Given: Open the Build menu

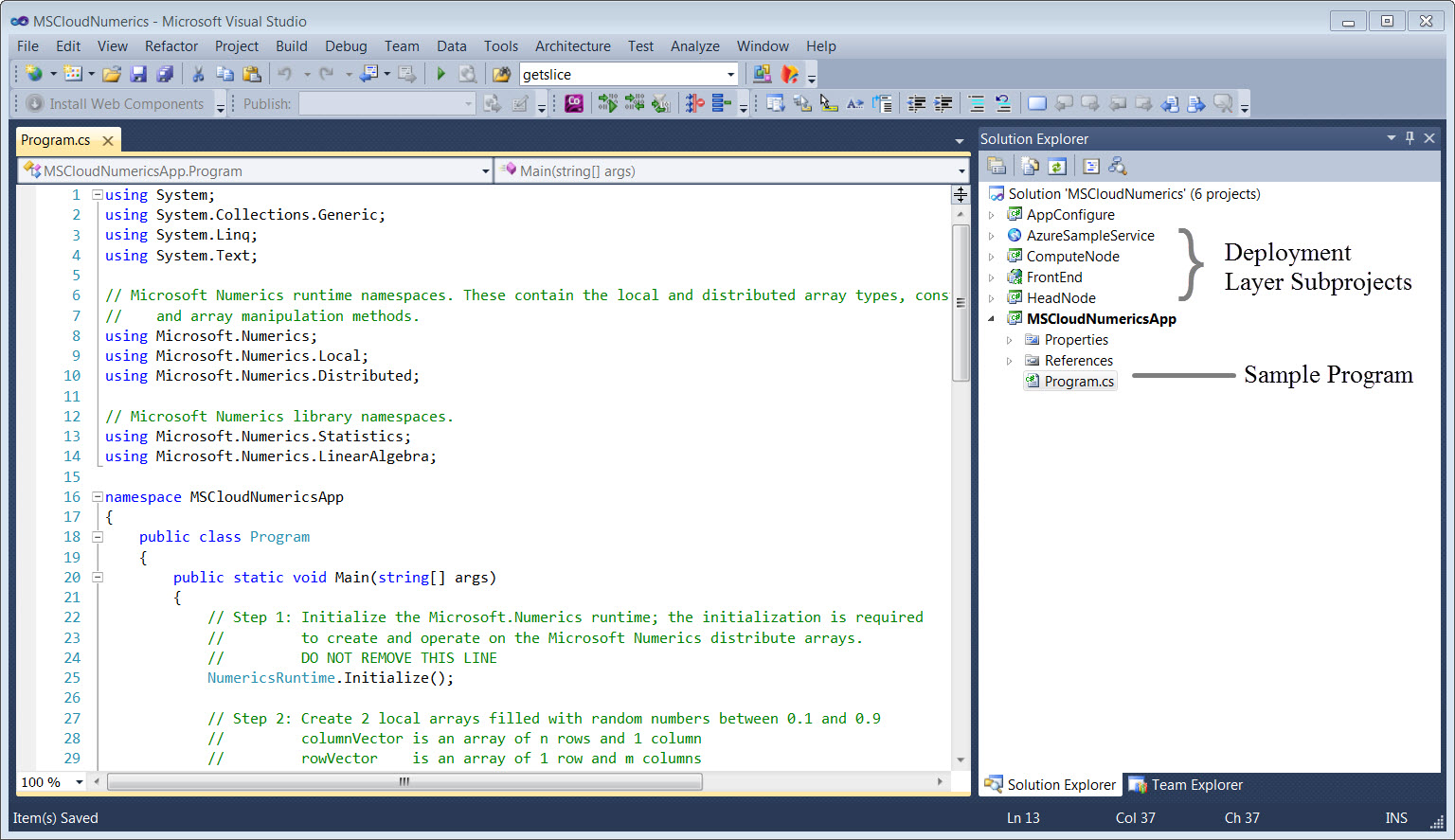Looking at the screenshot, I should (x=292, y=46).
